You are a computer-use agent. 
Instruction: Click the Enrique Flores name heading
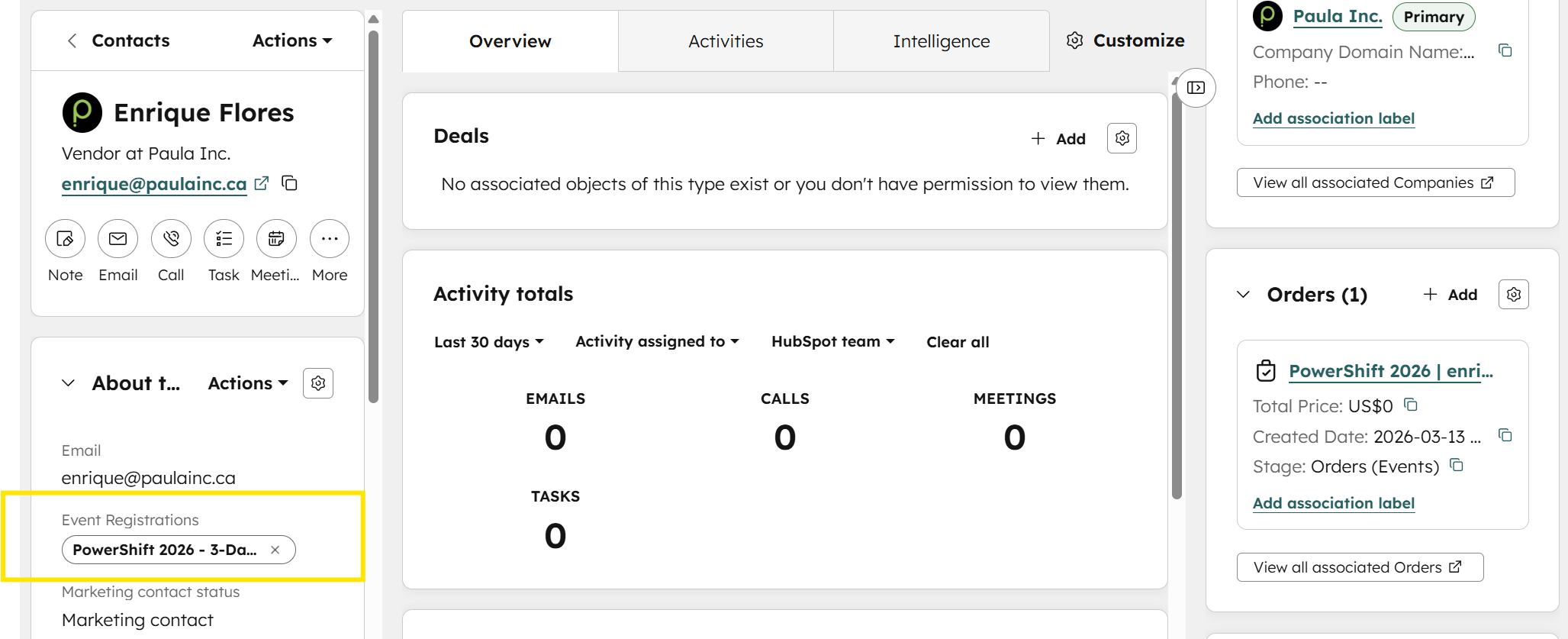pyautogui.click(x=204, y=113)
